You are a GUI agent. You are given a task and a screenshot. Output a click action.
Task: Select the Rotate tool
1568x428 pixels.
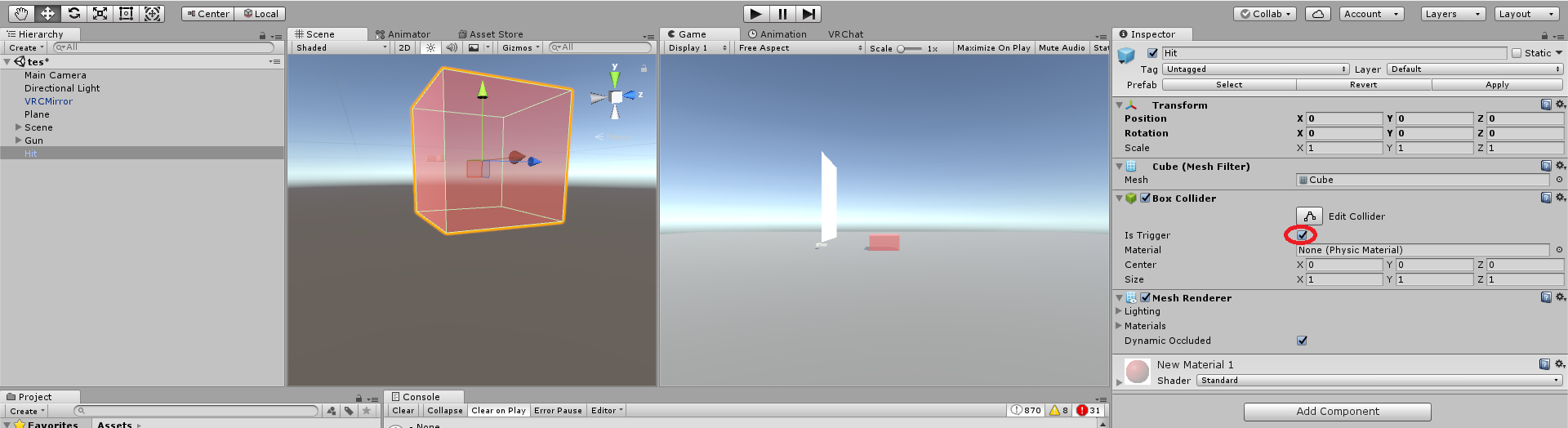[73, 13]
